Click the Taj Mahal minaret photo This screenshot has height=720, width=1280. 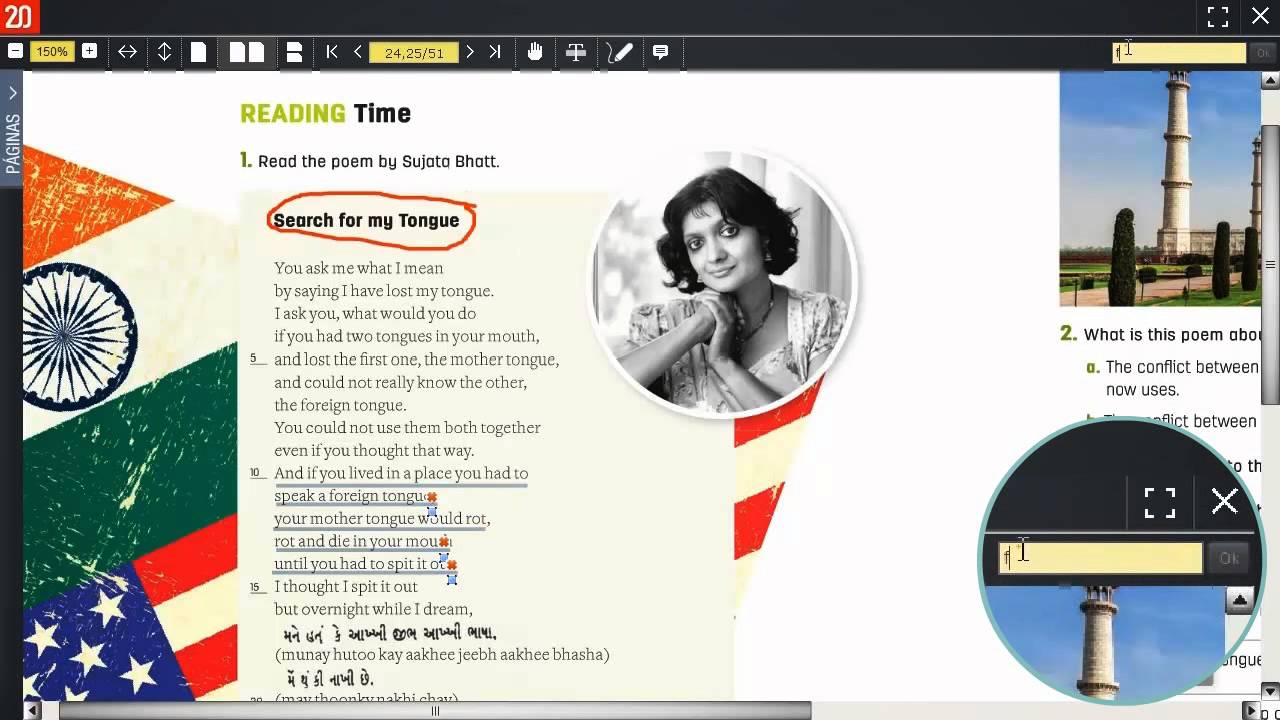tap(1160, 188)
